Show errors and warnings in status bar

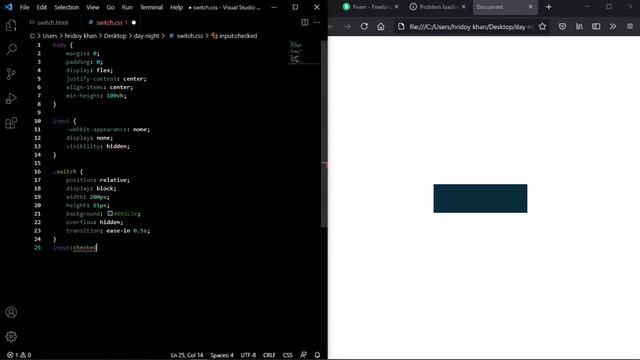click(19, 355)
